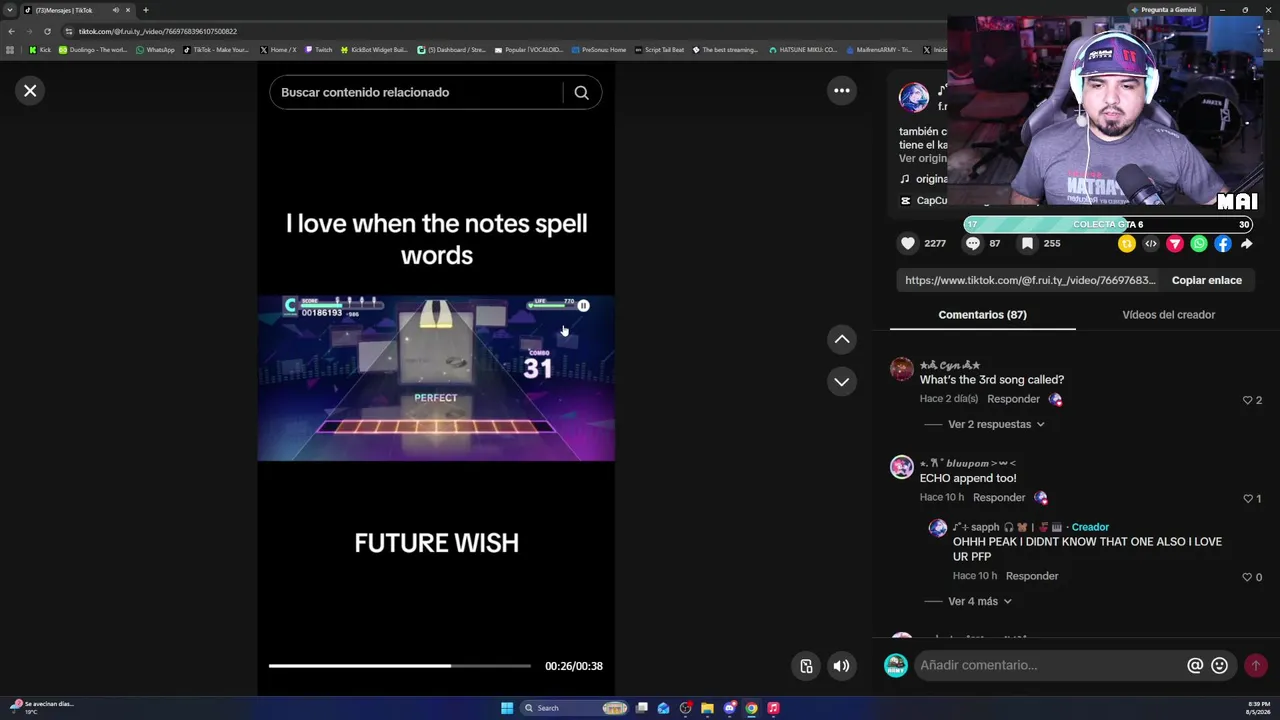Open the Discord taskbar icon
The height and width of the screenshot is (720, 1280).
(729, 708)
